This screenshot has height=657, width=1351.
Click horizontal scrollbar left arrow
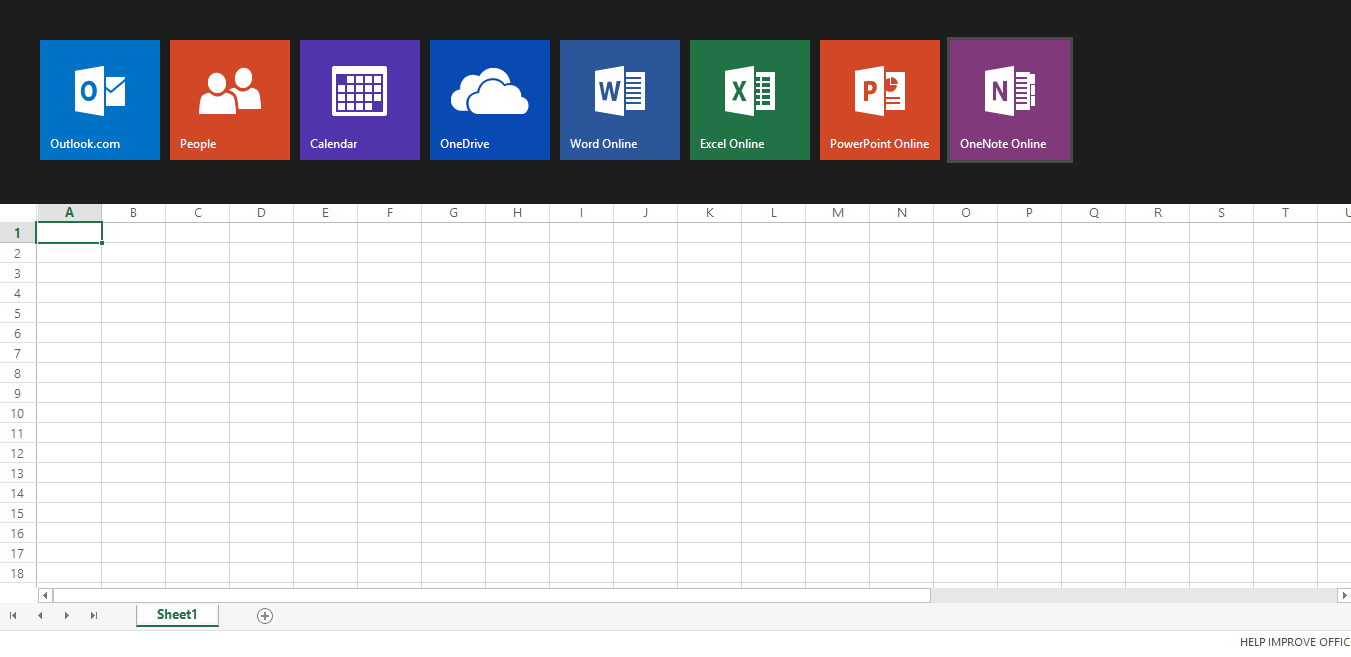[45, 595]
